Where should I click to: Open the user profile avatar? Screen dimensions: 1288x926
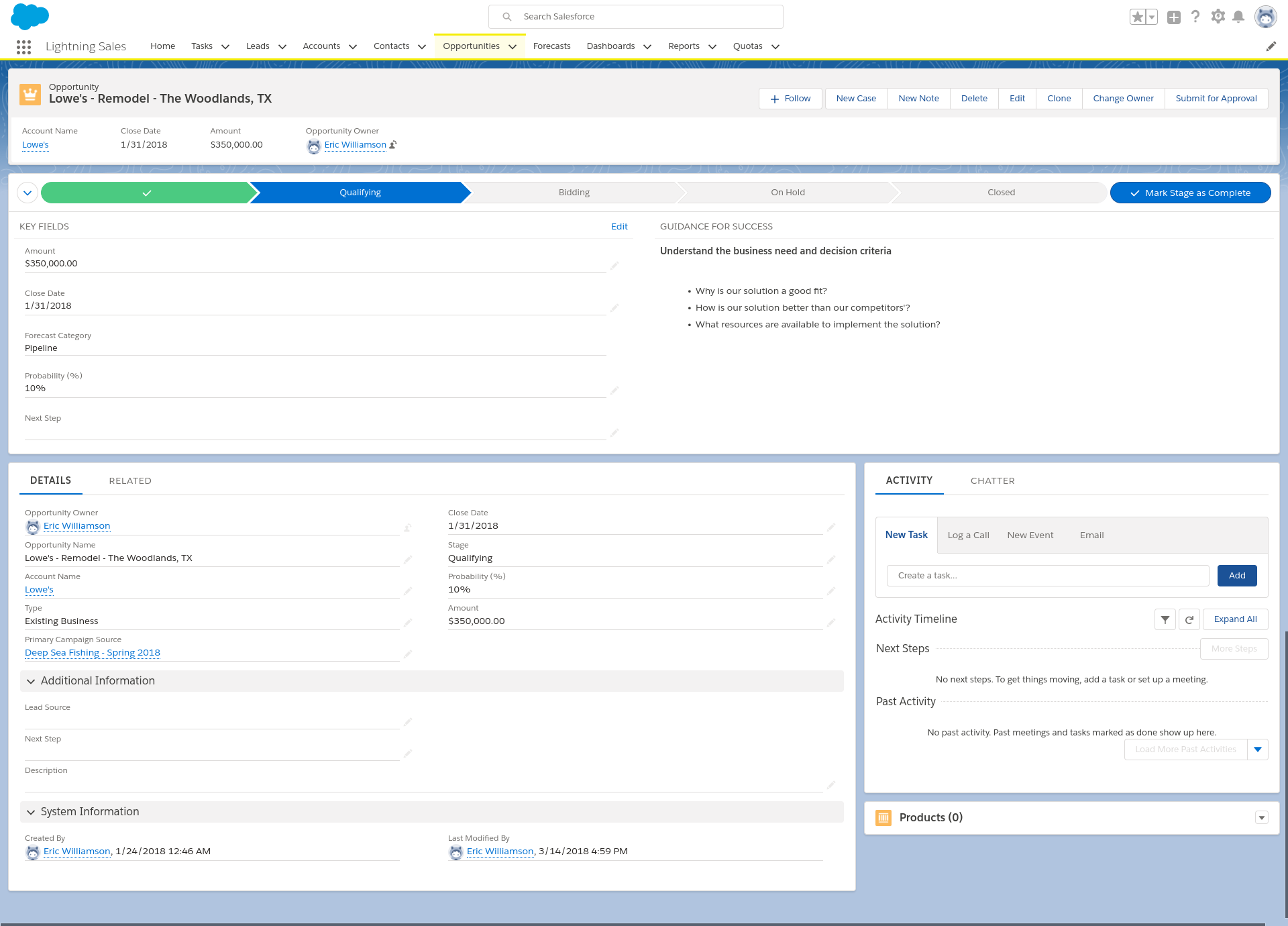click(x=1266, y=17)
